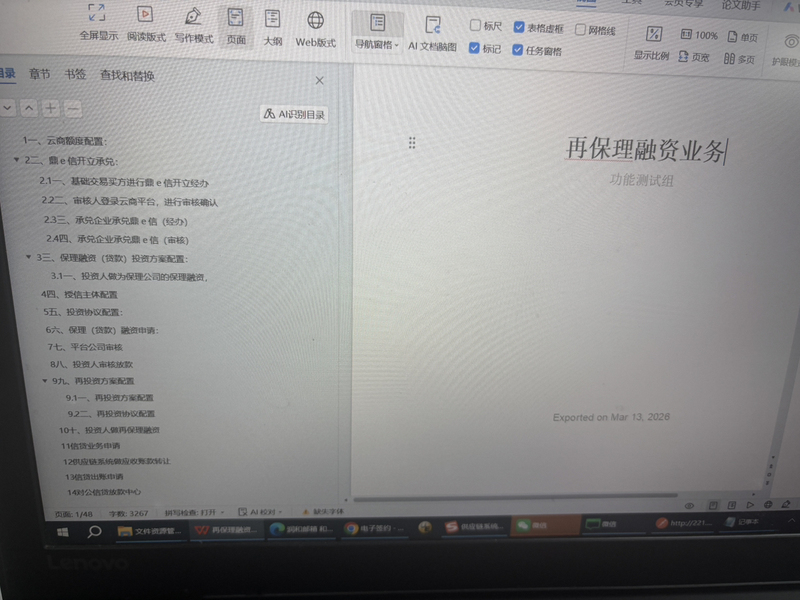Open File Explorer (文件资源管理器) on the taskbar
Image resolution: width=800 pixels, height=600 pixels.
click(149, 531)
